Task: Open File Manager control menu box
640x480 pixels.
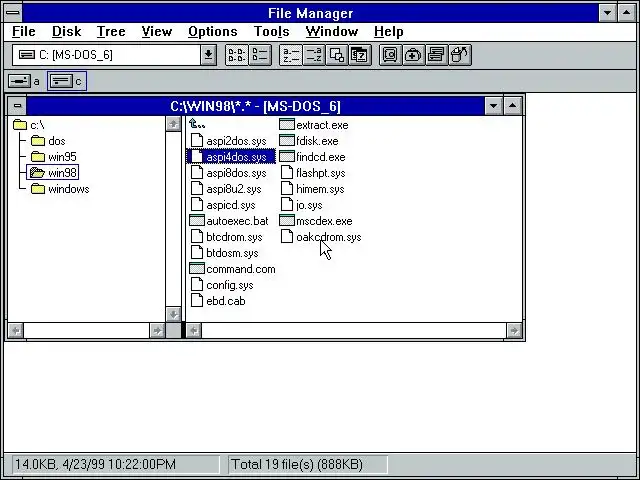Action: pyautogui.click(x=13, y=13)
